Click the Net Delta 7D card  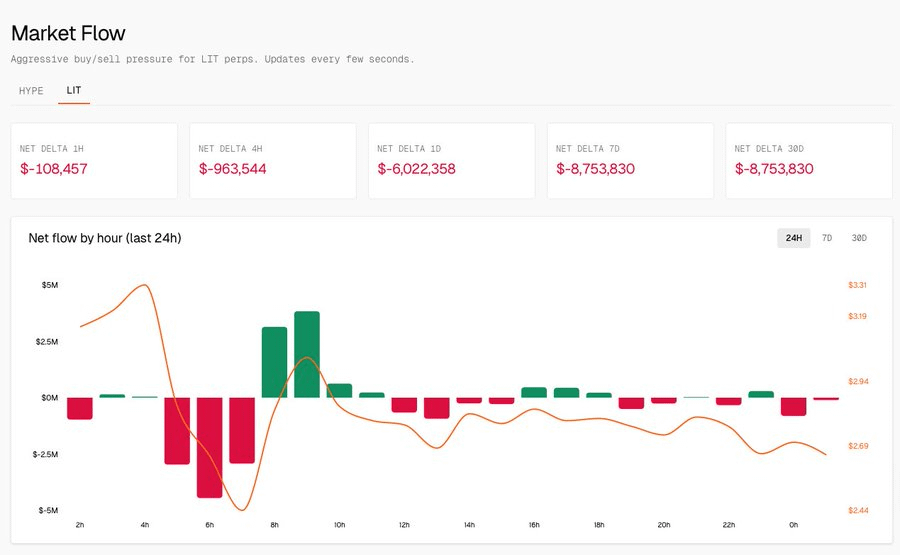click(630, 160)
